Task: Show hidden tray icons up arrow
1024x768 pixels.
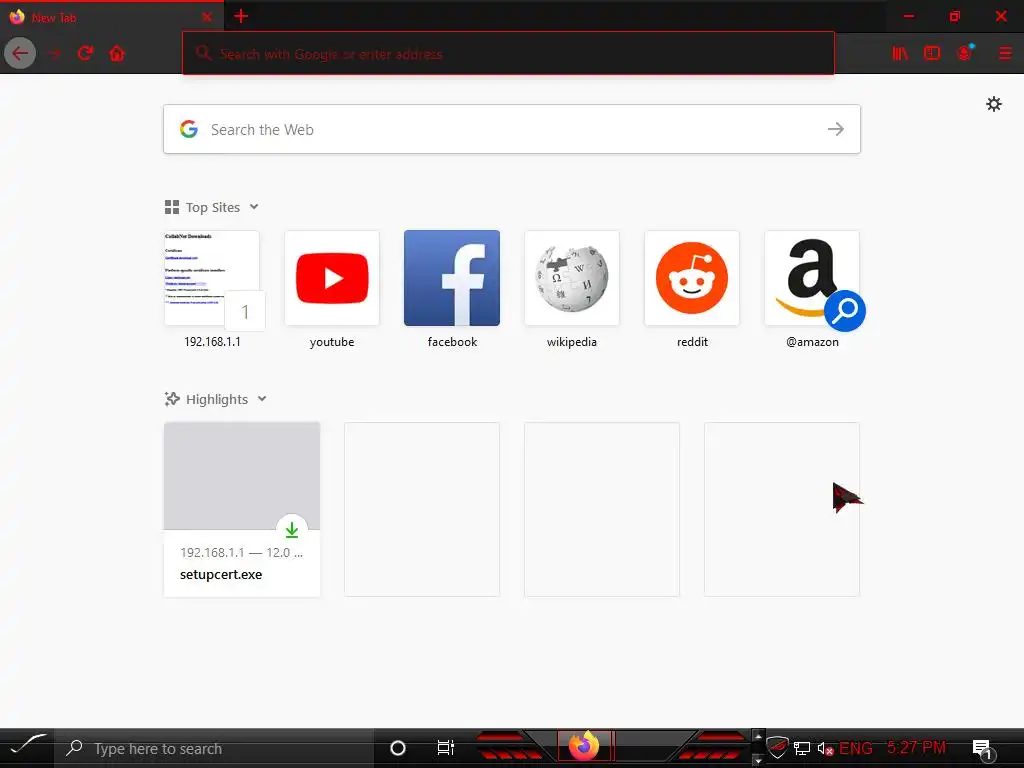Action: click(x=758, y=736)
